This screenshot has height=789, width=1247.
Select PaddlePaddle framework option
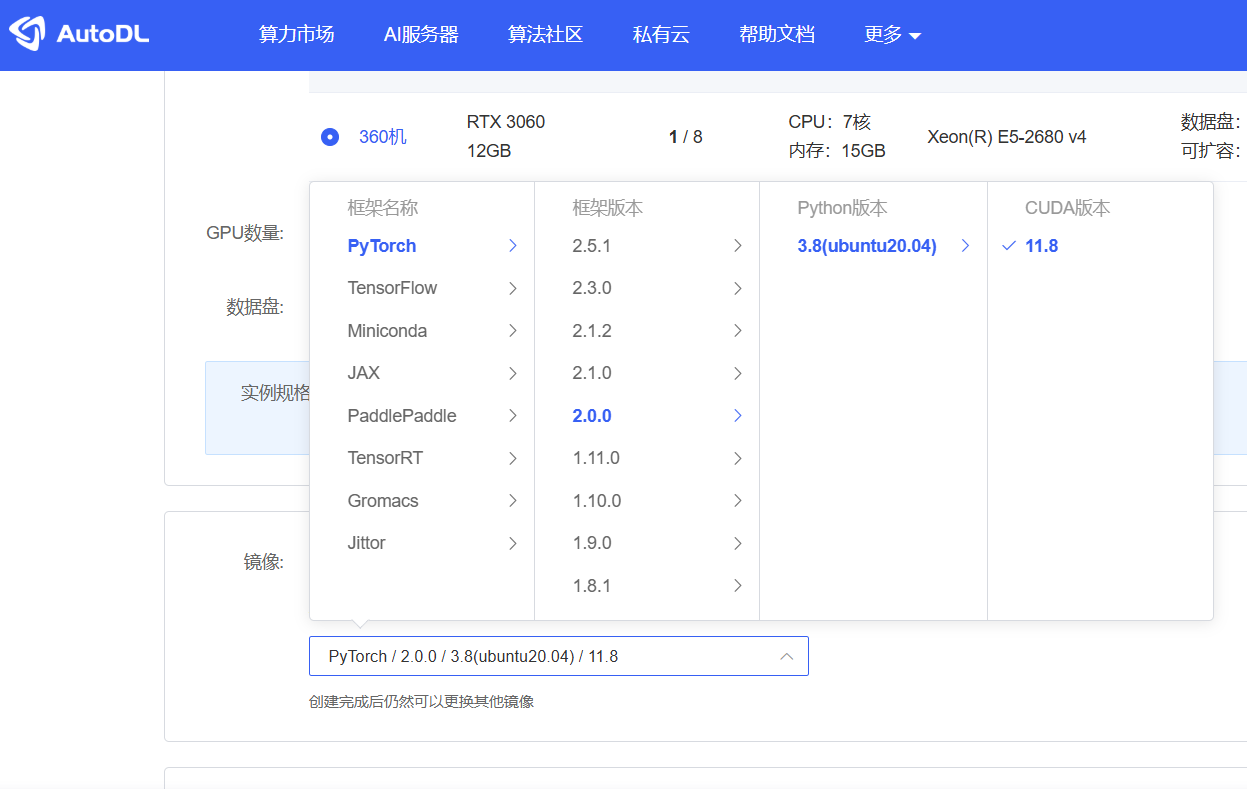point(402,416)
